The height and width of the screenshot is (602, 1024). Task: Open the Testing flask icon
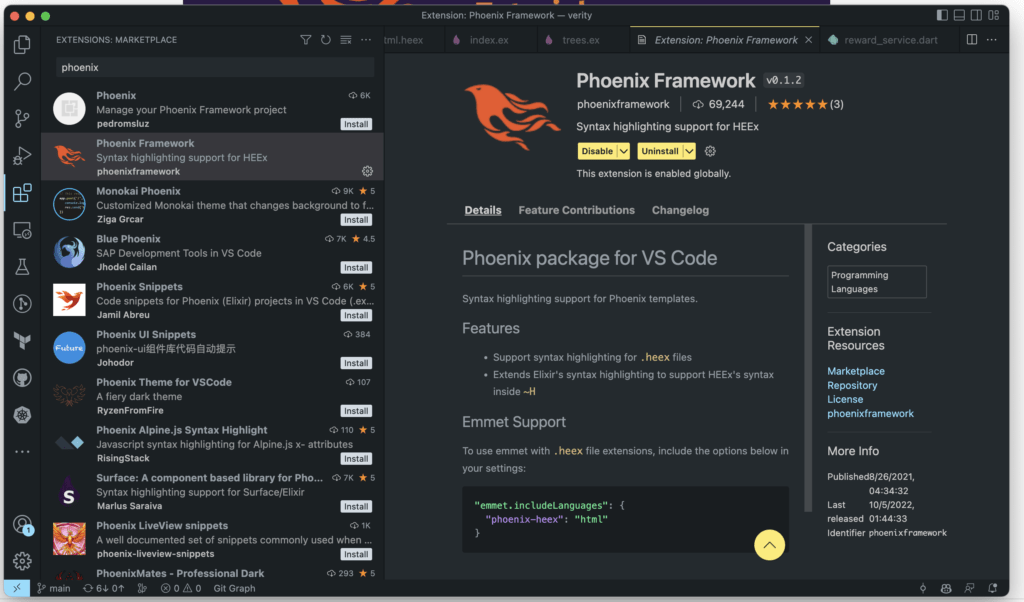22,266
